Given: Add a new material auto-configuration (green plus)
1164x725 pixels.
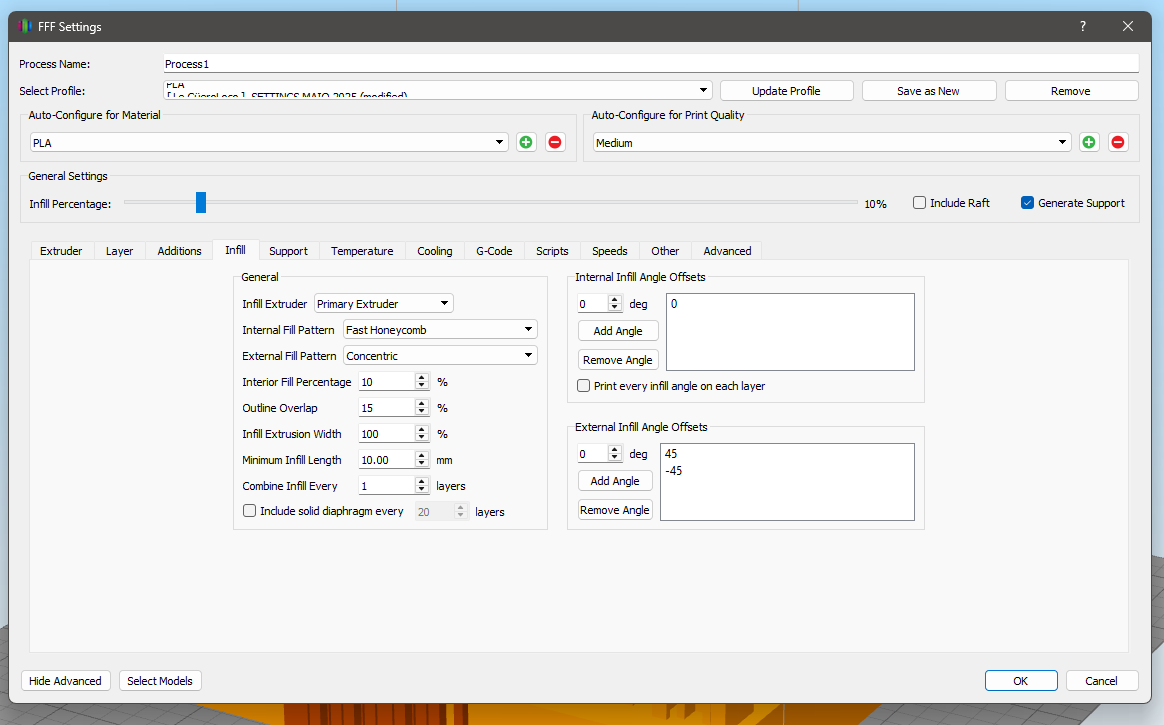Looking at the screenshot, I should pos(526,142).
